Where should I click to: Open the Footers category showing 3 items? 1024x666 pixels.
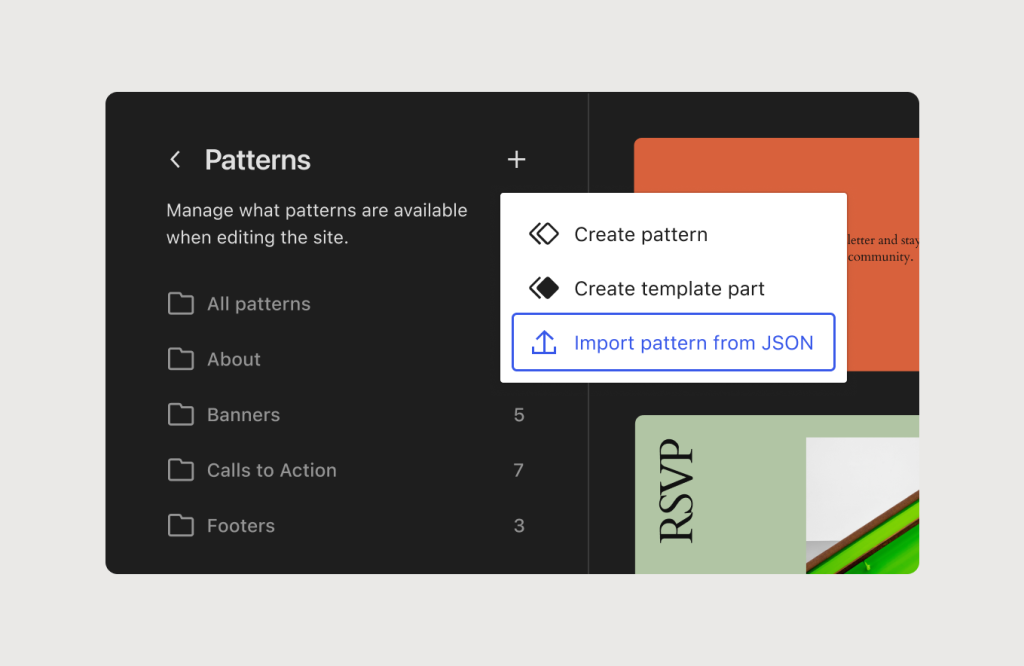[240, 525]
